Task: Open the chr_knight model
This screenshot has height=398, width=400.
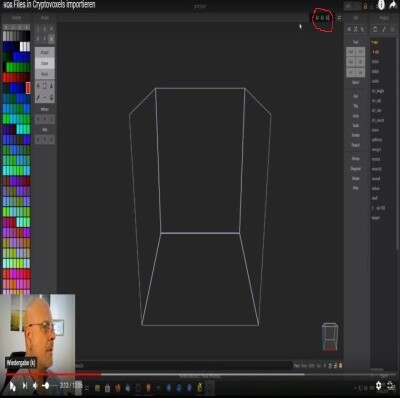Action: point(378,91)
